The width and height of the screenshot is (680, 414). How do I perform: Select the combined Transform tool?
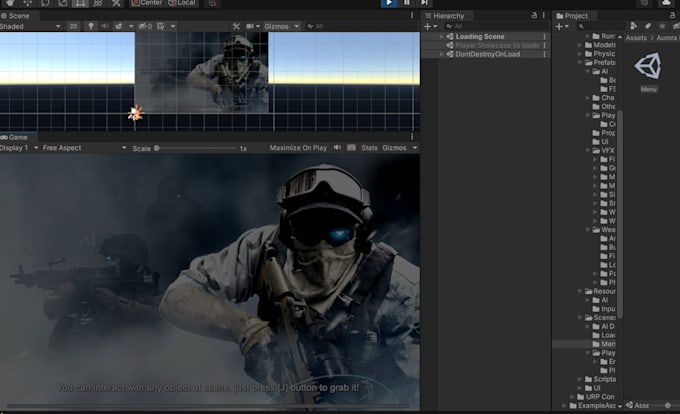coord(98,3)
